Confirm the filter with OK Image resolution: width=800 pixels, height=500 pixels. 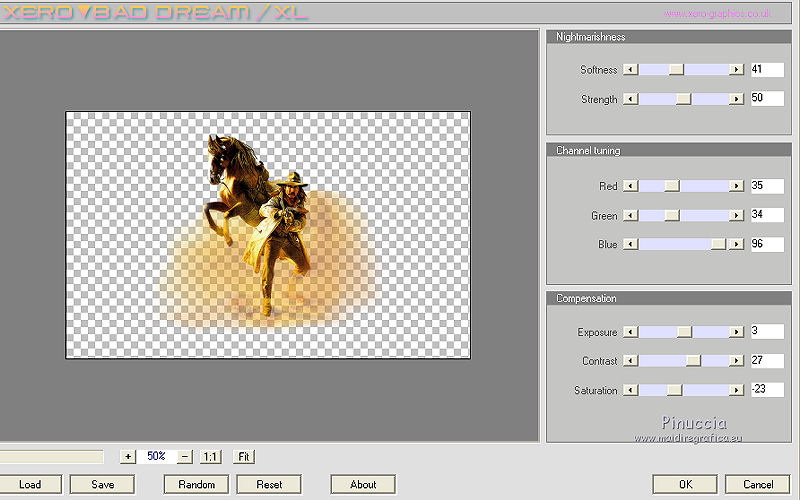pos(684,485)
